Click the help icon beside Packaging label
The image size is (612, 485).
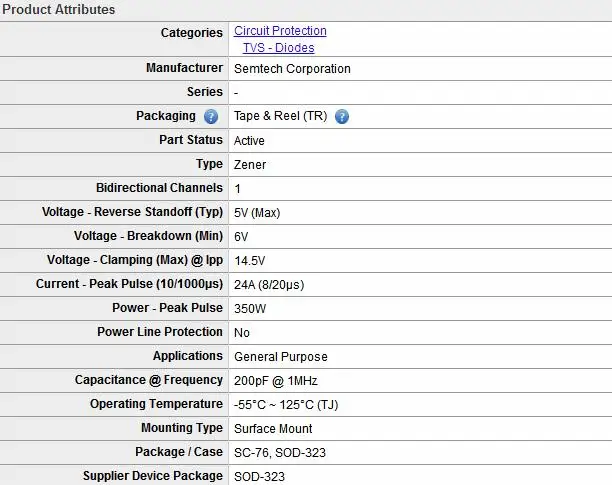[x=211, y=117]
